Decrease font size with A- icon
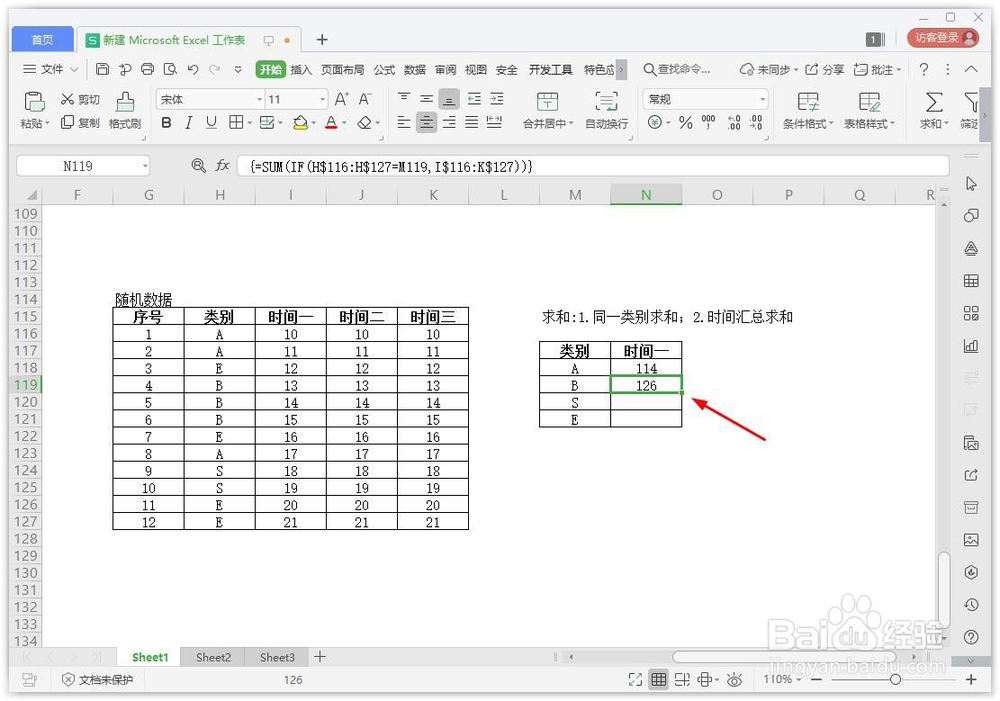The image size is (1000, 701). coord(365,100)
